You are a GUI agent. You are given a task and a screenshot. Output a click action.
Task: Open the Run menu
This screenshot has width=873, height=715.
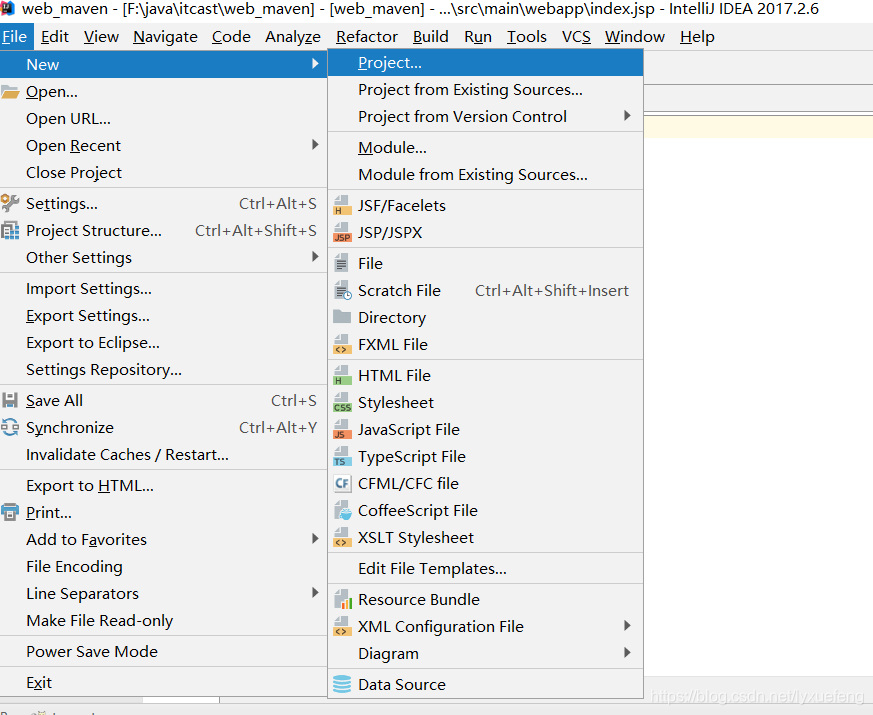tap(478, 37)
